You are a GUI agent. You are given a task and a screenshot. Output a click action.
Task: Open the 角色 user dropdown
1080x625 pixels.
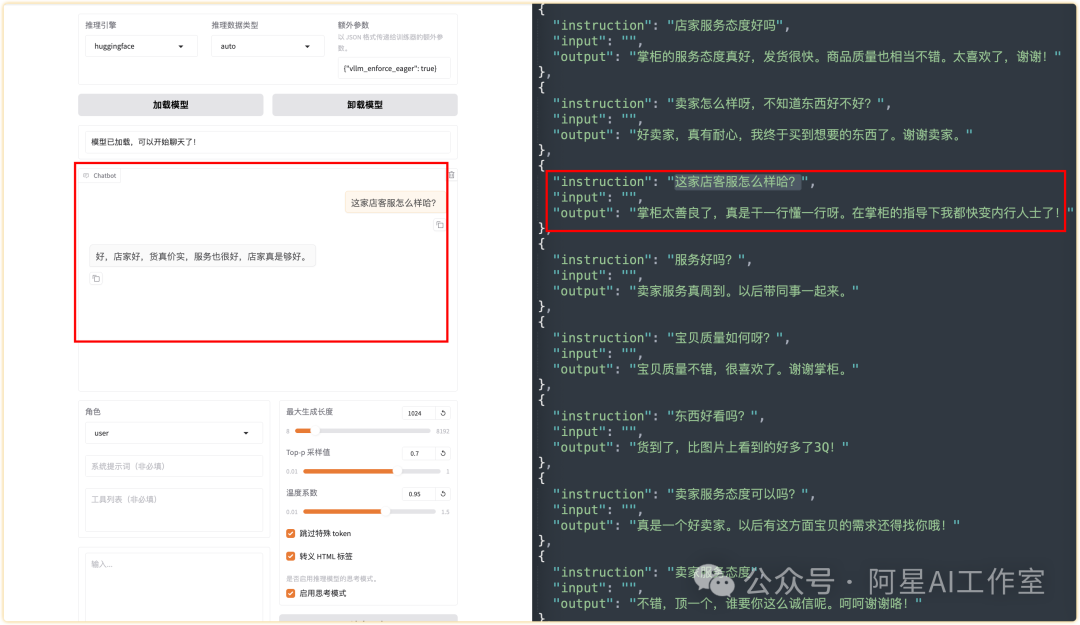pyautogui.click(x=174, y=433)
